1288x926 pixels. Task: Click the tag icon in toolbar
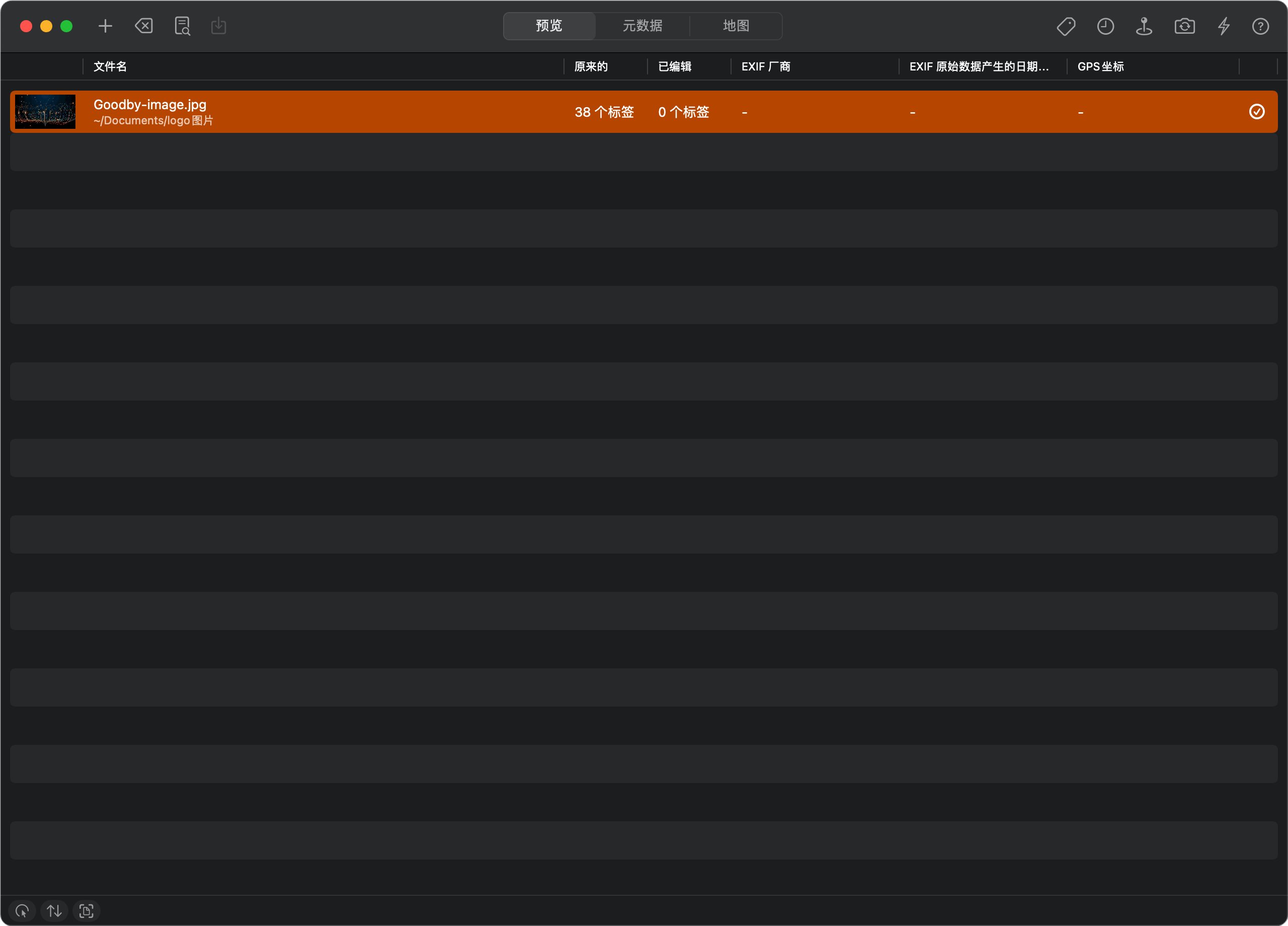pyautogui.click(x=1066, y=26)
